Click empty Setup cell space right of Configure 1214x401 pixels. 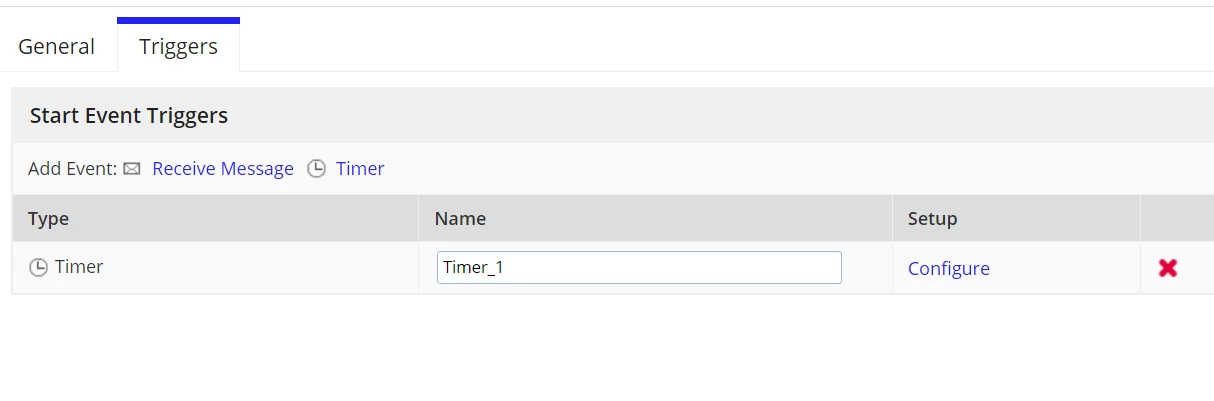click(x=1065, y=268)
